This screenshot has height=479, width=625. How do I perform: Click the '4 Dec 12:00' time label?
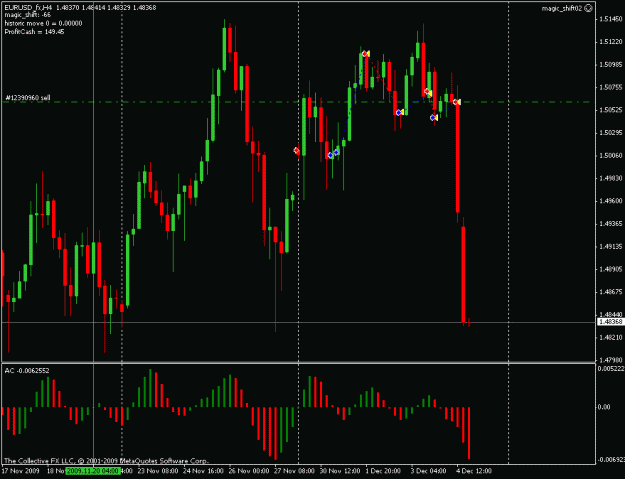click(474, 471)
